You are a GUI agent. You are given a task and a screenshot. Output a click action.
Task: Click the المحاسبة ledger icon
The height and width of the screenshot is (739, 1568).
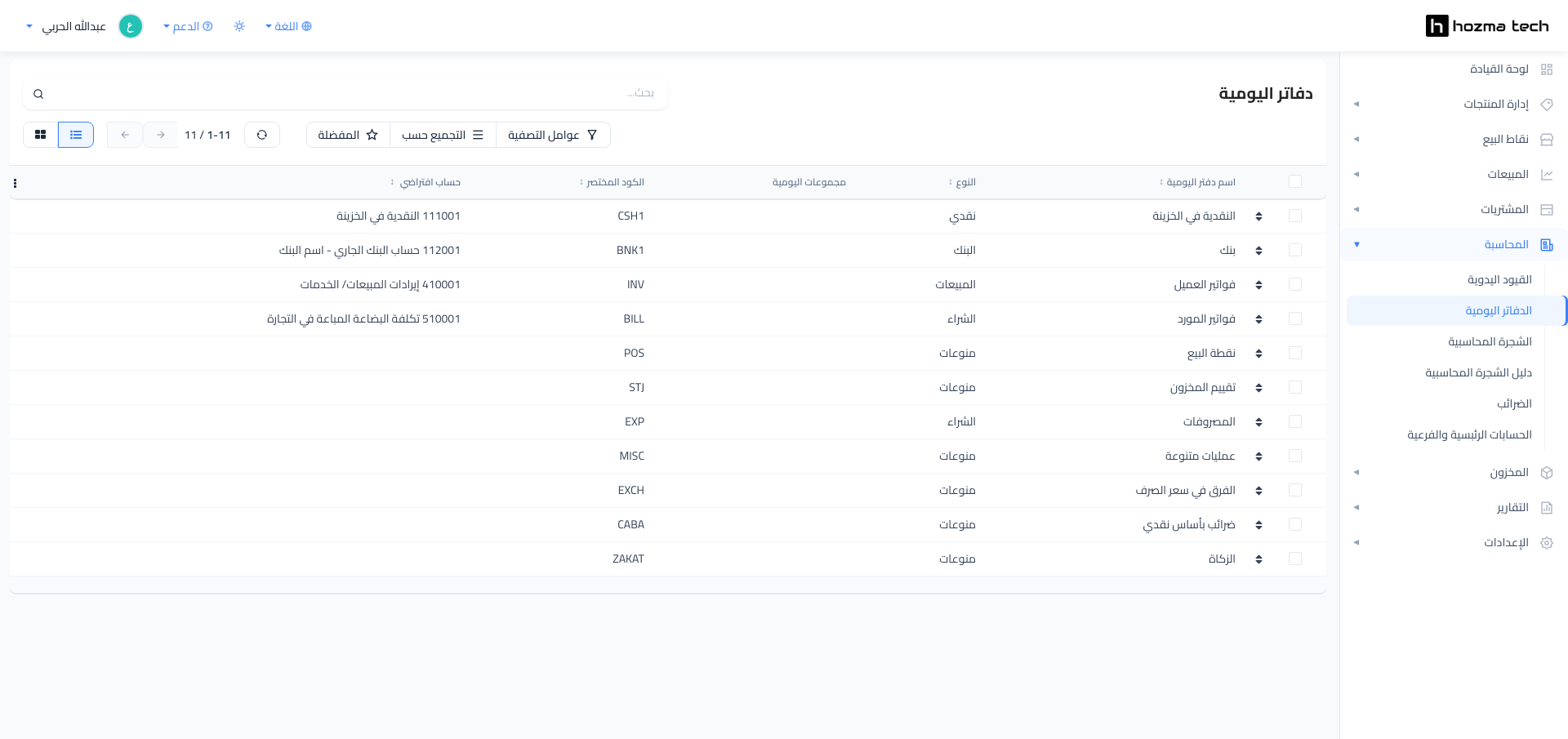[x=1546, y=245]
